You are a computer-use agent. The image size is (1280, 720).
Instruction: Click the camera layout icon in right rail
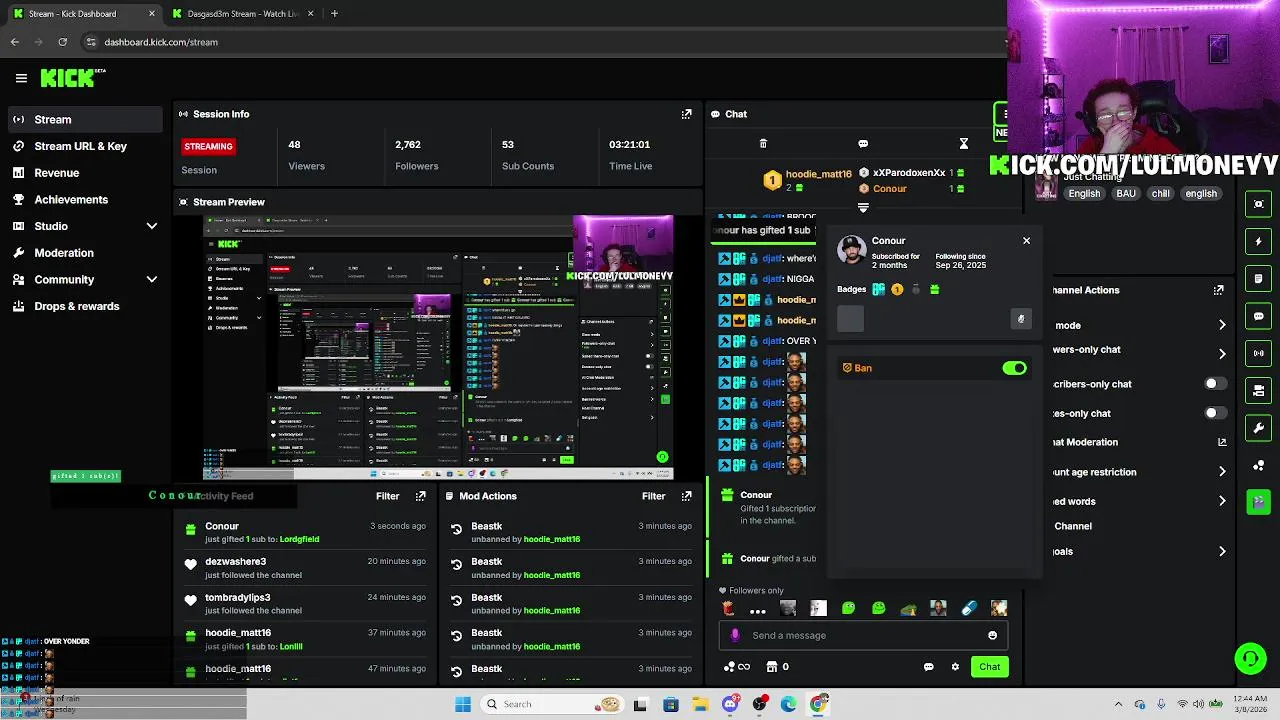point(1259,391)
